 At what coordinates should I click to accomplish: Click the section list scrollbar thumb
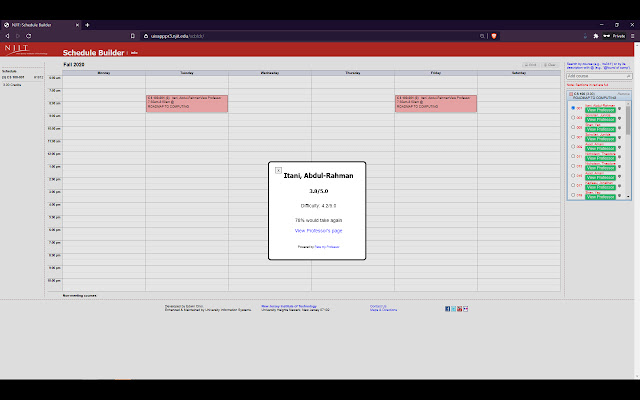click(x=628, y=120)
